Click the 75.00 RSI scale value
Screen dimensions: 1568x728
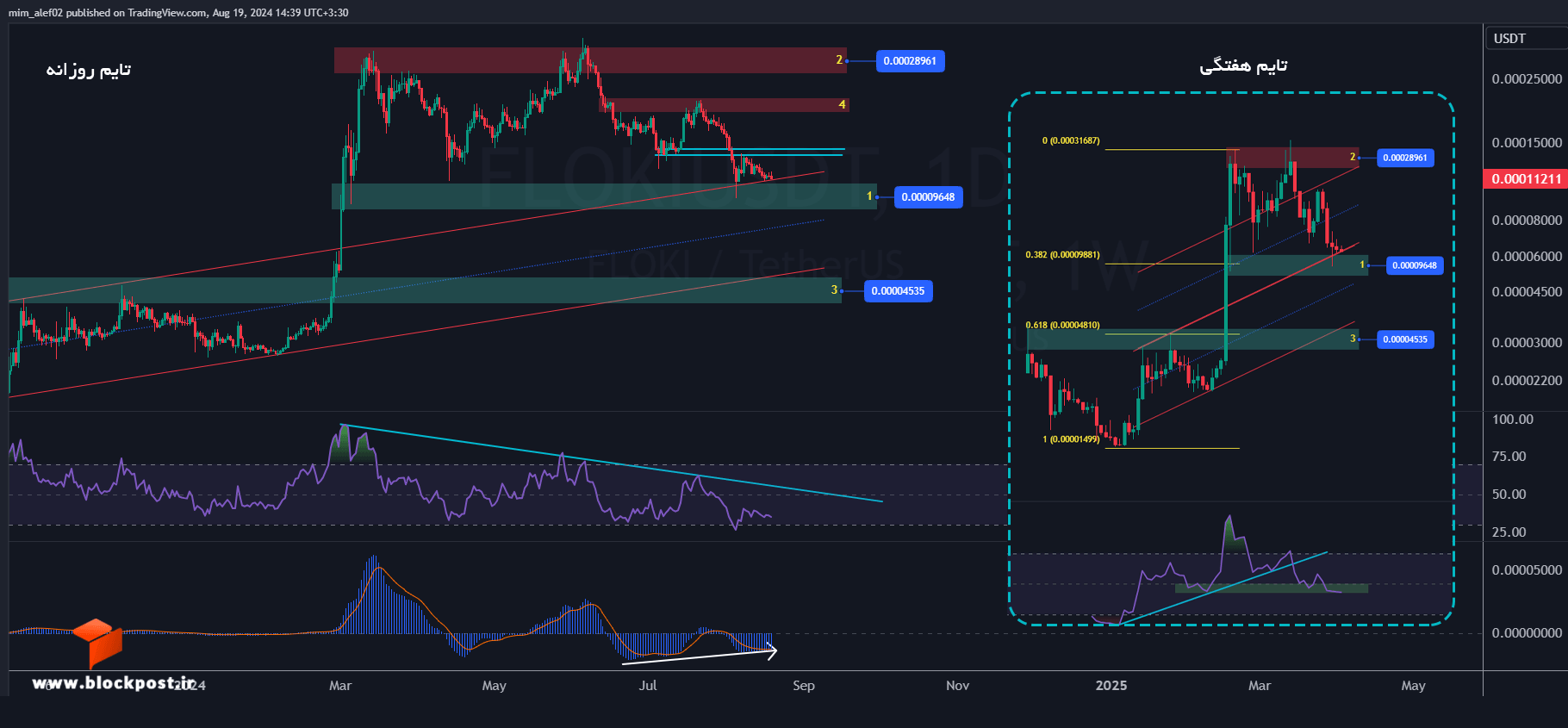click(1509, 457)
